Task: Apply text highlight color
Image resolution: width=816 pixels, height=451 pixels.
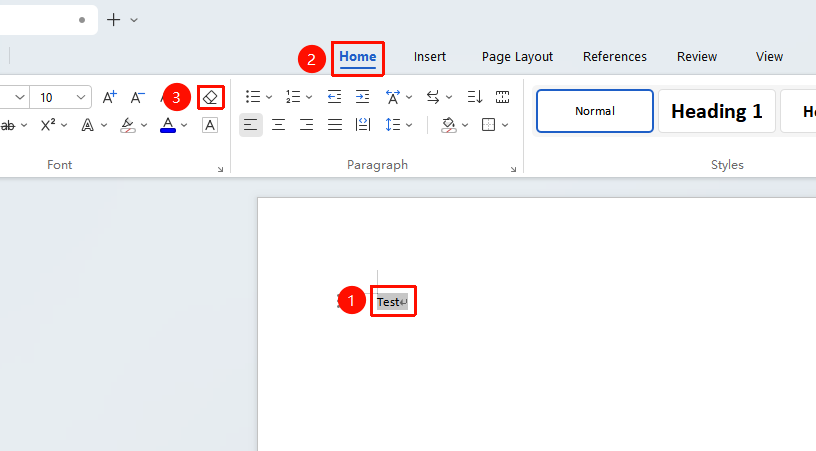Action: [128, 125]
